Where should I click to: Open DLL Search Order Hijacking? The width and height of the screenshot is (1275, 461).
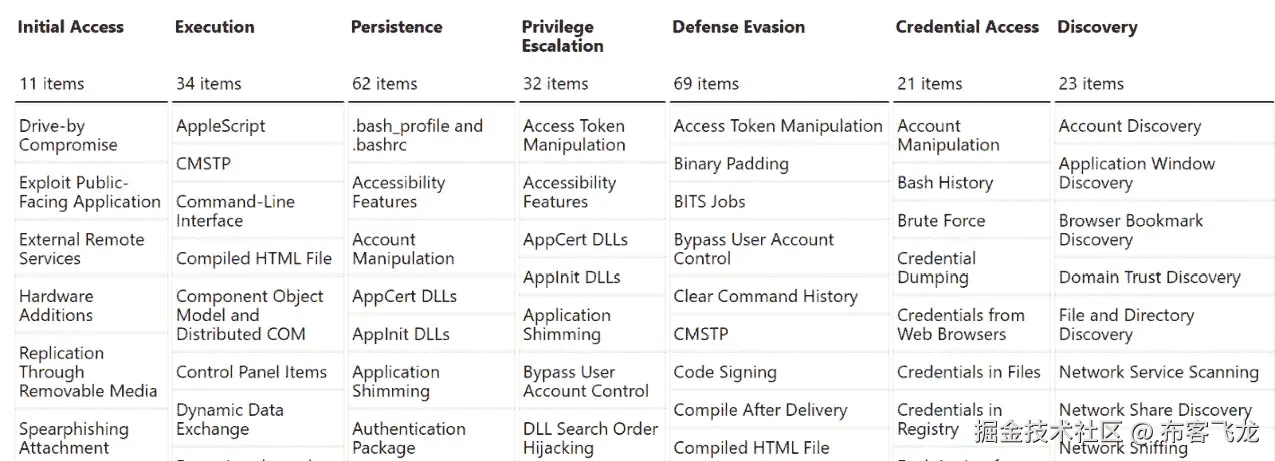pyautogui.click(x=590, y=438)
